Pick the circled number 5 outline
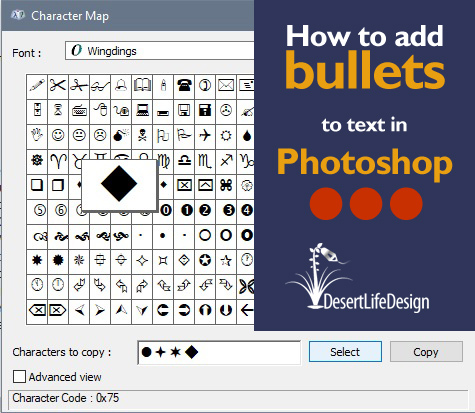This screenshot has height=413, width=475. coord(37,210)
